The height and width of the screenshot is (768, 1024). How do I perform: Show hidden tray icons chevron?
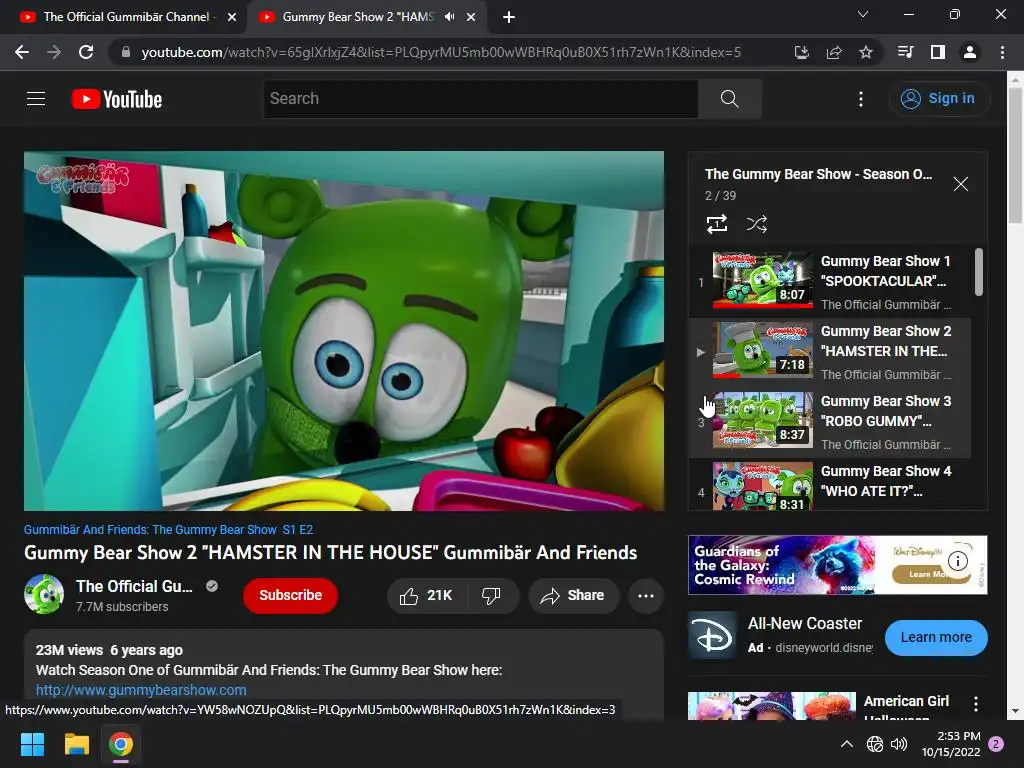[x=846, y=744]
